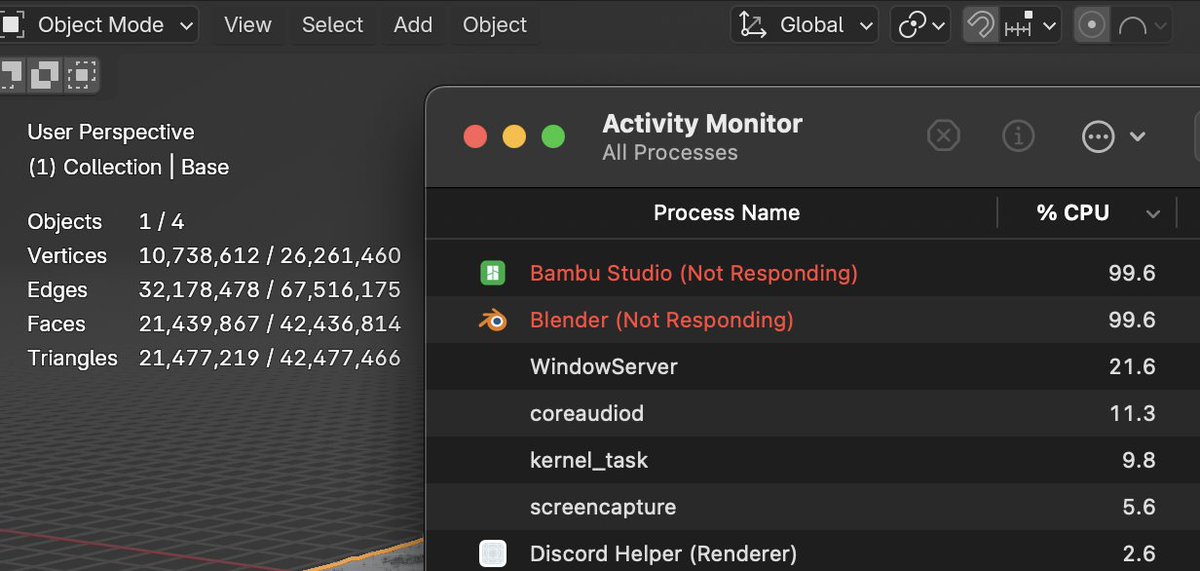
Task: Select the coreaudiod process row
Action: (x=813, y=413)
